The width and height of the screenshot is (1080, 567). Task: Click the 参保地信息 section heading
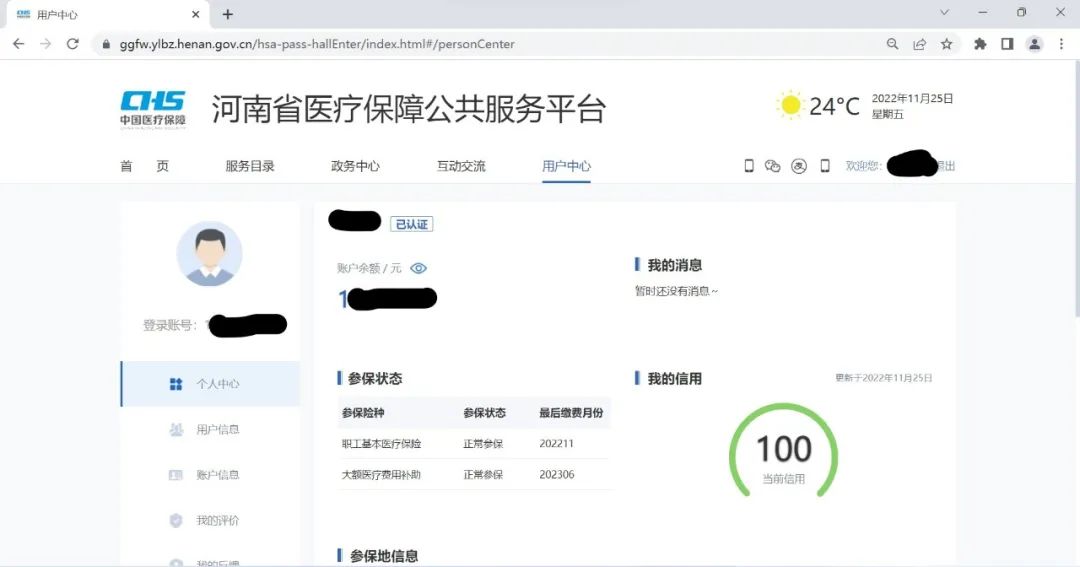(x=384, y=556)
